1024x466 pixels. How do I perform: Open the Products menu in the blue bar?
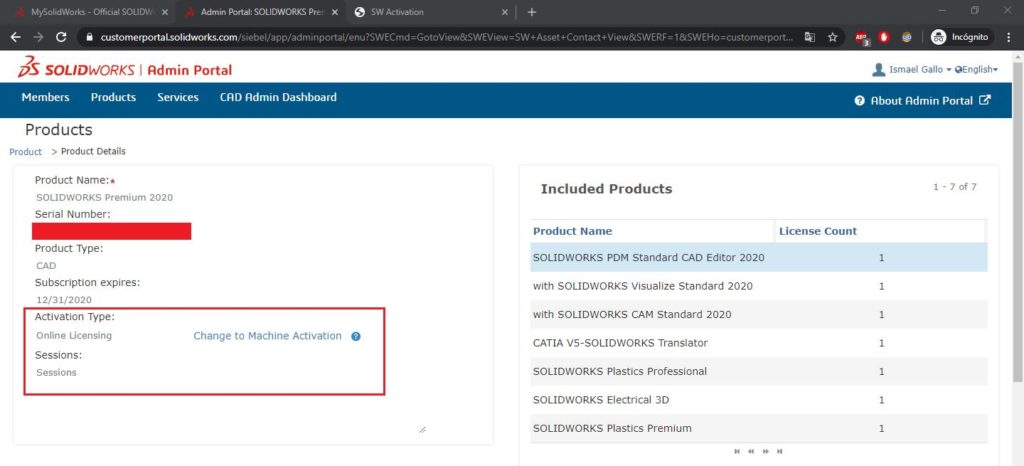[x=113, y=97]
